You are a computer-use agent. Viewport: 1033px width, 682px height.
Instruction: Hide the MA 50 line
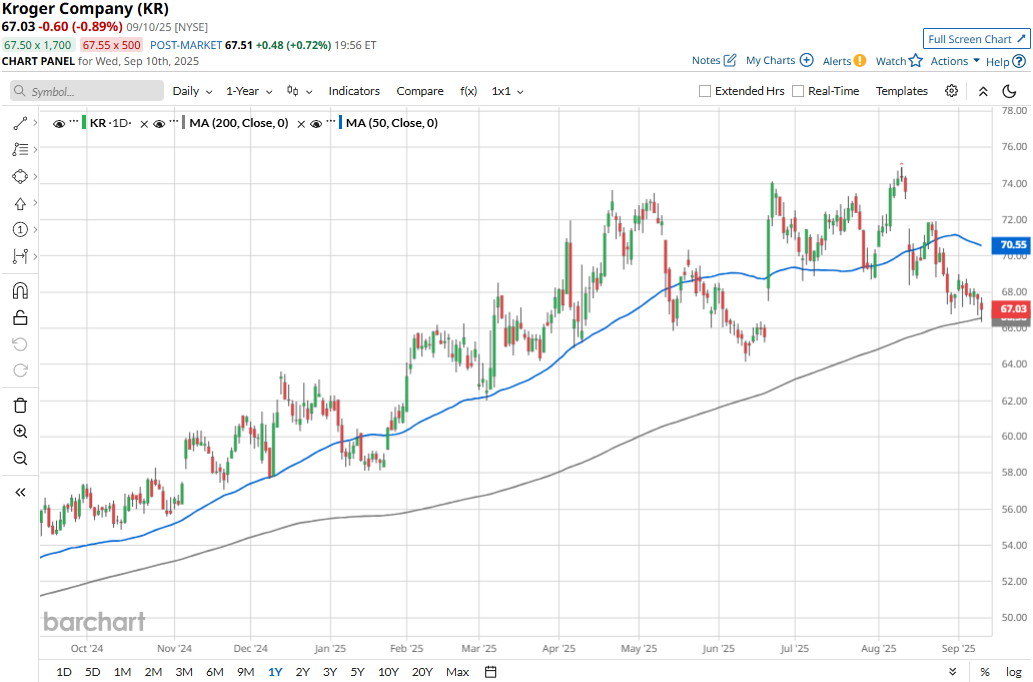316,123
